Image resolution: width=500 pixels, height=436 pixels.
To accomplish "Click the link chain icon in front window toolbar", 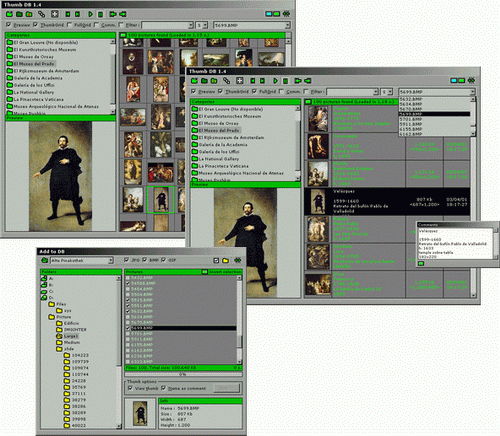I will (x=226, y=81).
